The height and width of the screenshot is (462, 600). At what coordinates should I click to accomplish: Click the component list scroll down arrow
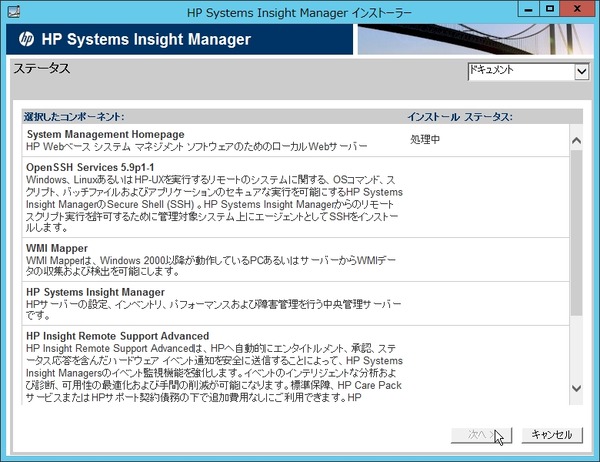(x=576, y=388)
